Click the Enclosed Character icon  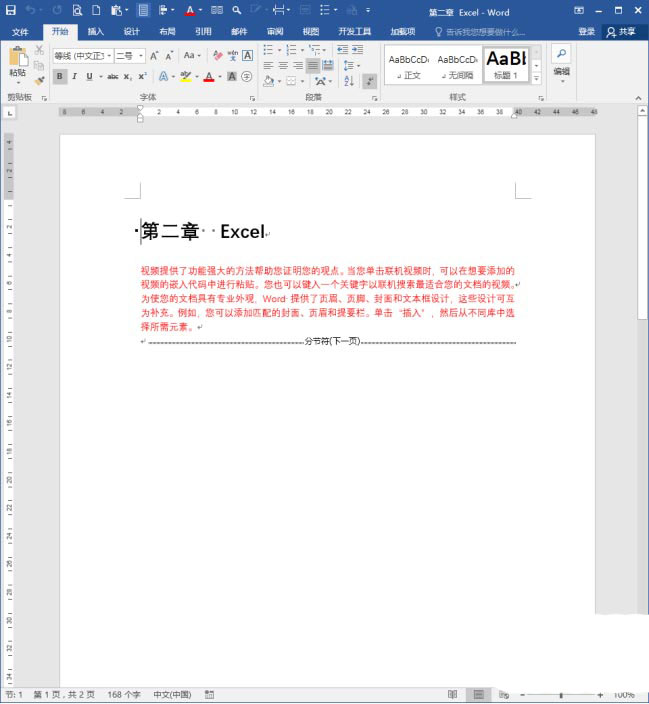coord(247,77)
